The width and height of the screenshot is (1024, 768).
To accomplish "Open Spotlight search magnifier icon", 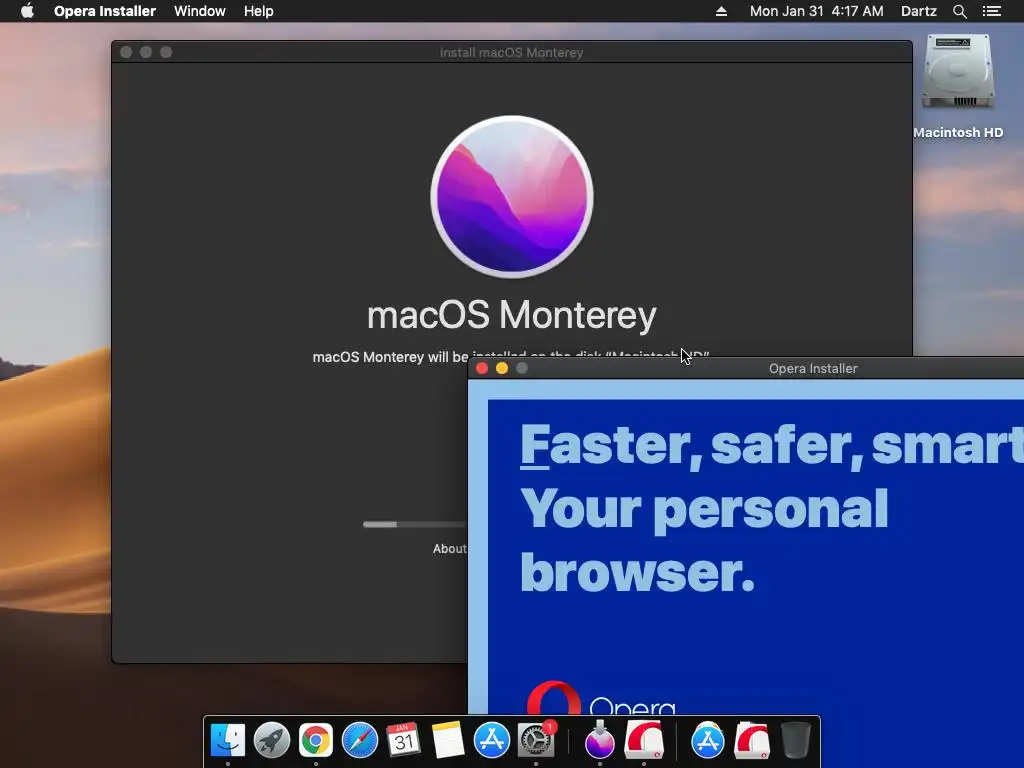I will 959,11.
